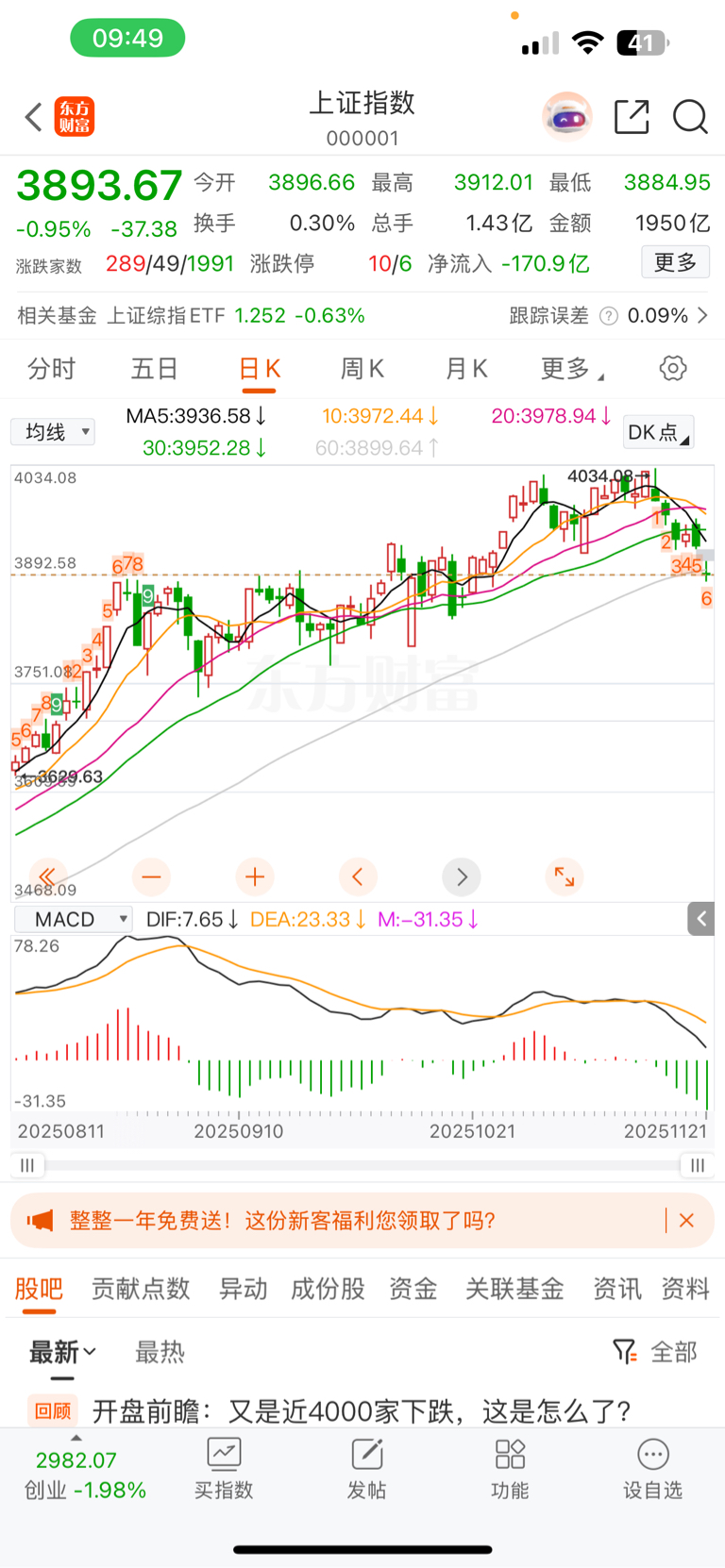Image resolution: width=725 pixels, height=1568 pixels.
Task: Expand the 创业 index ticker bar
Action: 76,1438
